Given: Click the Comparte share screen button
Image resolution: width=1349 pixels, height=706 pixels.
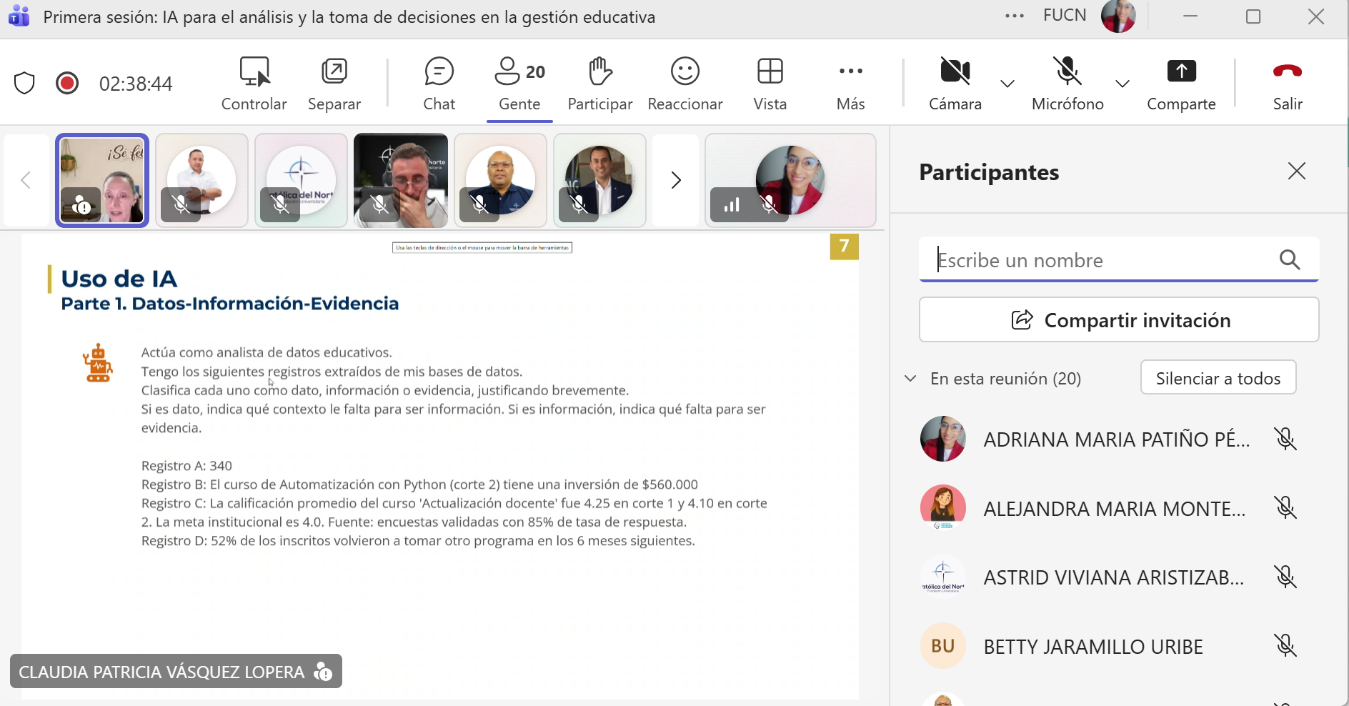Looking at the screenshot, I should (x=1181, y=84).
